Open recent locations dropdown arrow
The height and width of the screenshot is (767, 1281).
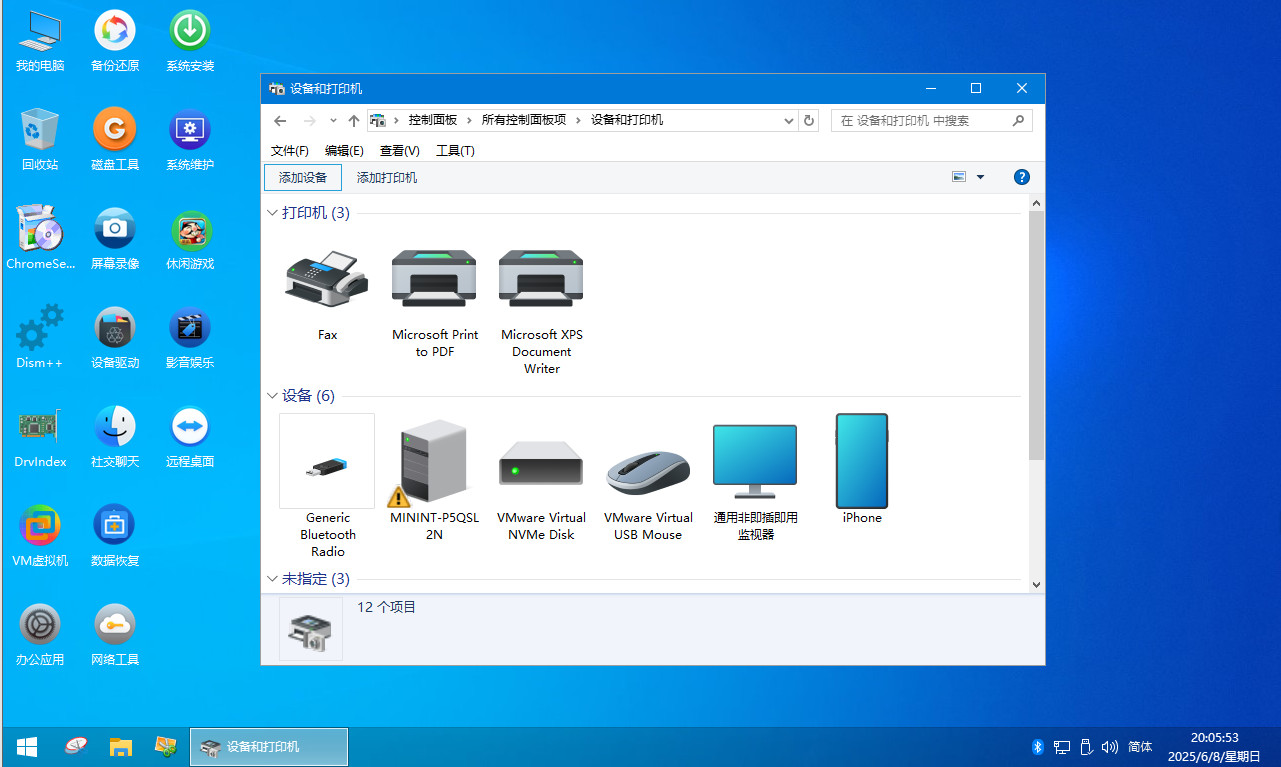click(x=333, y=120)
